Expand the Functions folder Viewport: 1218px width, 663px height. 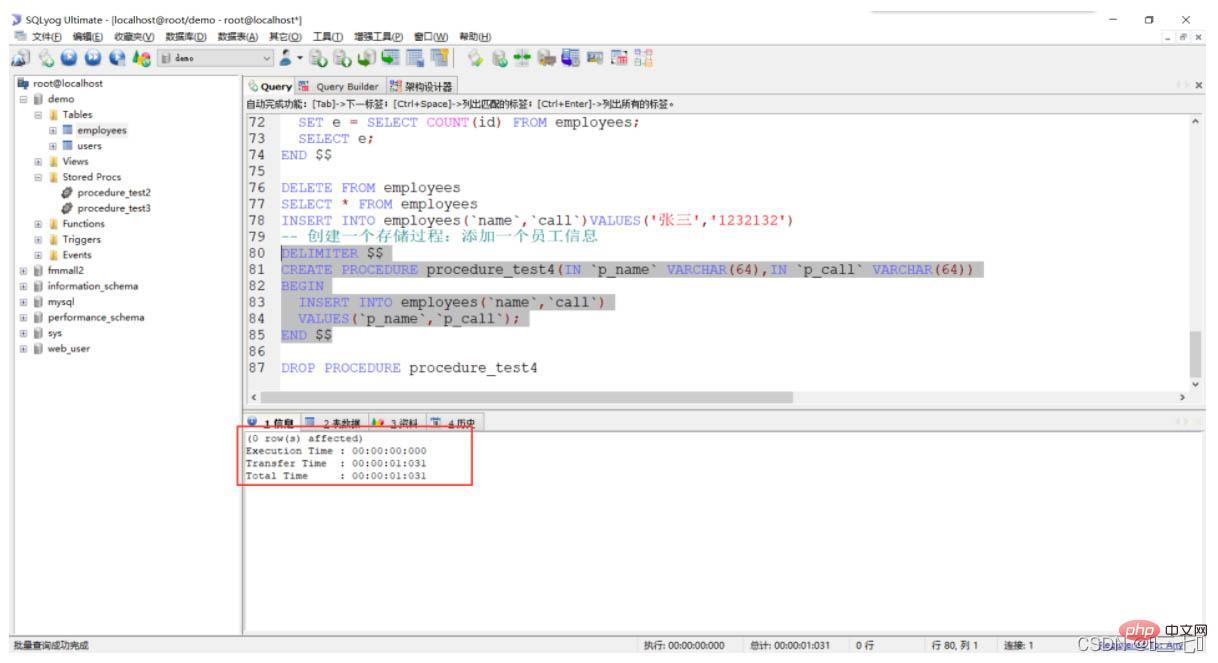click(39, 224)
